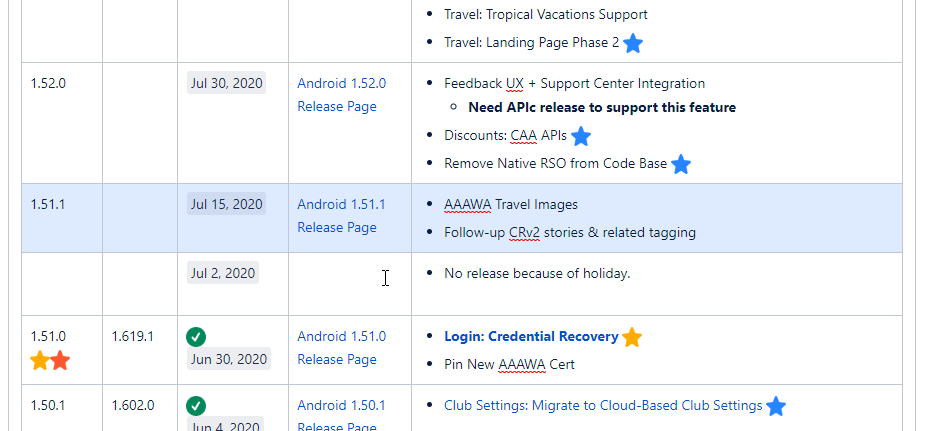929x431 pixels.
Task: Open the Android 1.52.0 Release Page link
Action: [x=341, y=95]
